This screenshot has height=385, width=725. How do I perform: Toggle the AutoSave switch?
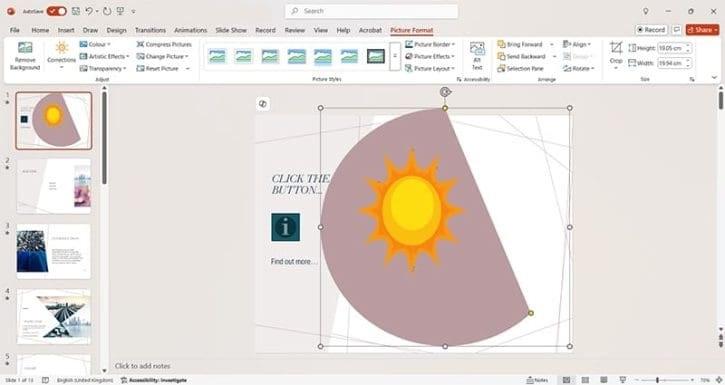[x=56, y=11]
